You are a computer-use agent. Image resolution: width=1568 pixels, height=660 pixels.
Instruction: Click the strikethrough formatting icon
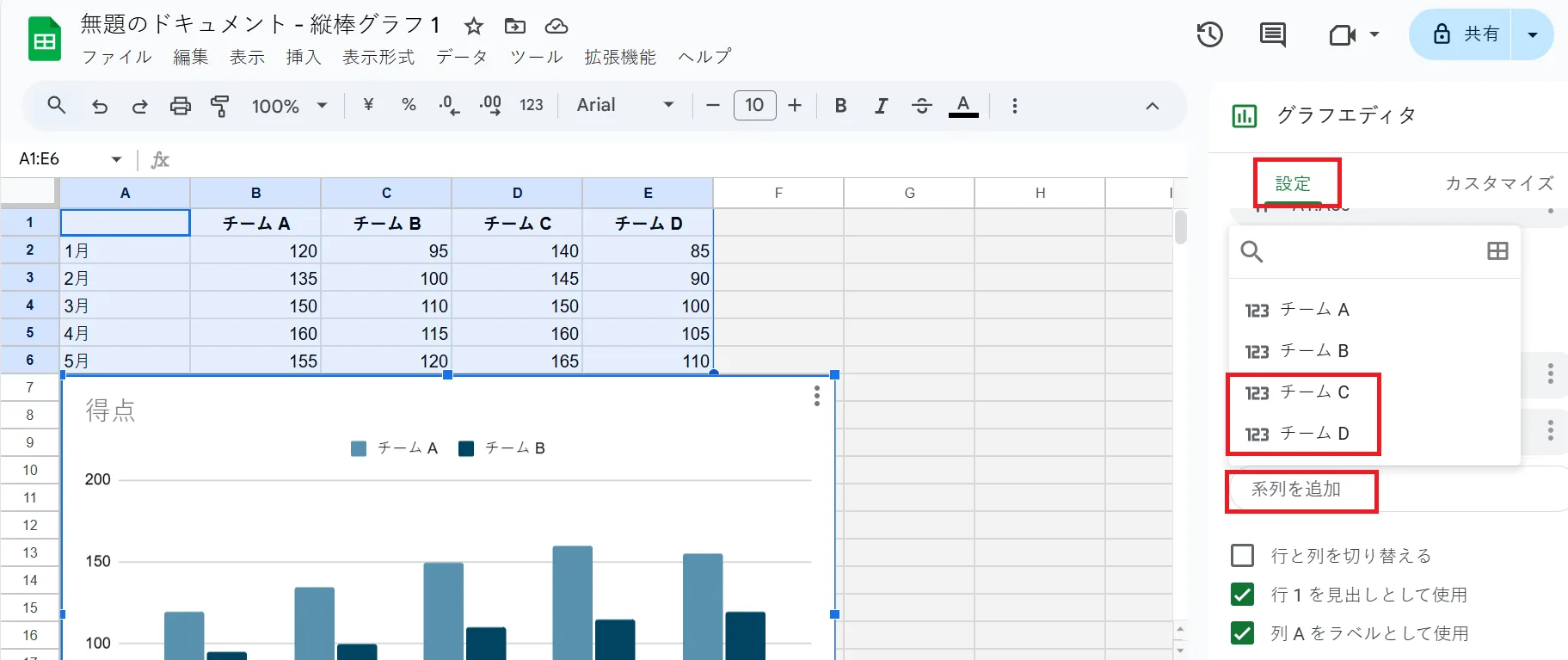pyautogui.click(x=921, y=106)
